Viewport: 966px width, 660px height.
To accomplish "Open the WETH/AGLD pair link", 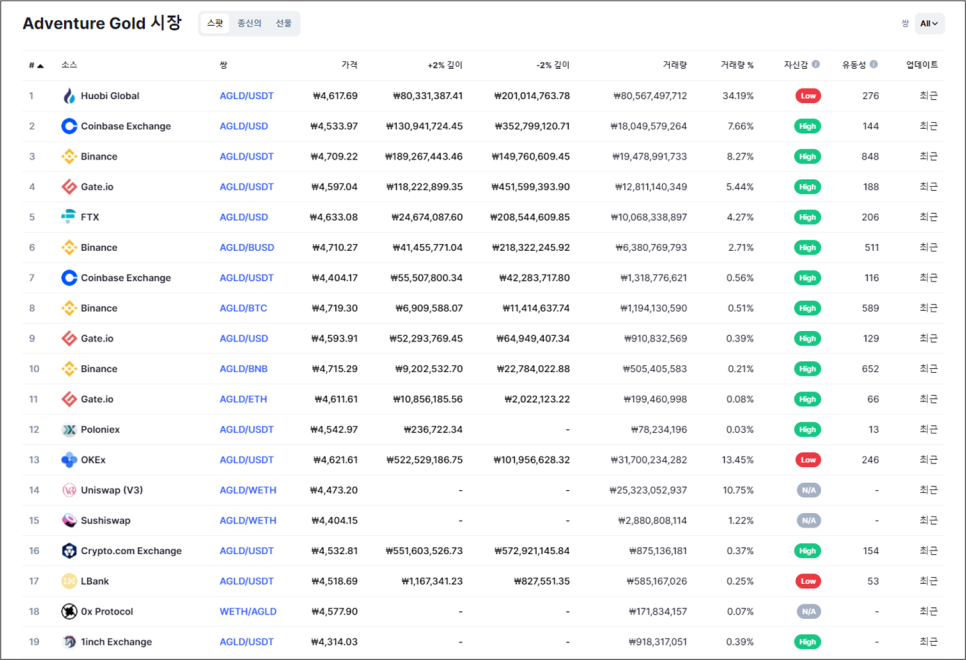I will point(248,611).
